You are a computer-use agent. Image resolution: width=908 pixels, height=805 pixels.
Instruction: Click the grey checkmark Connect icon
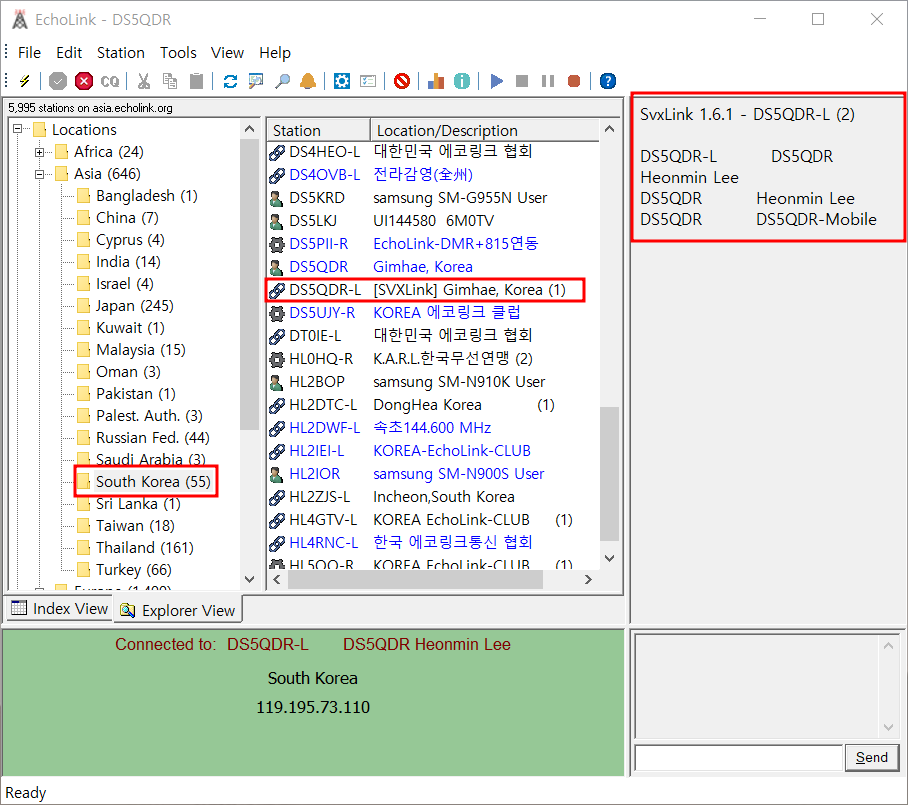[57, 81]
